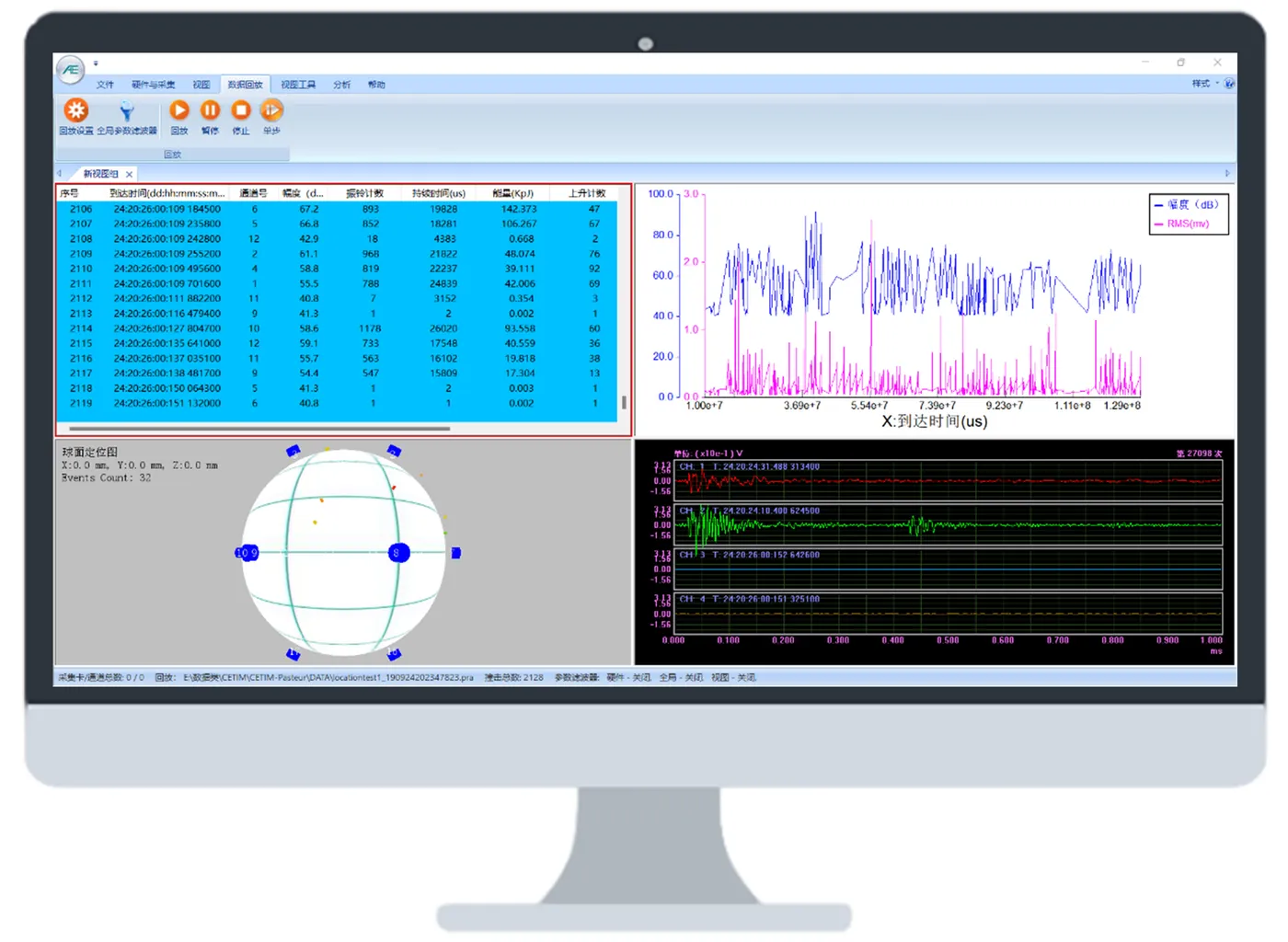
Task: Select table row with index 2107
Action: pyautogui.click(x=338, y=224)
